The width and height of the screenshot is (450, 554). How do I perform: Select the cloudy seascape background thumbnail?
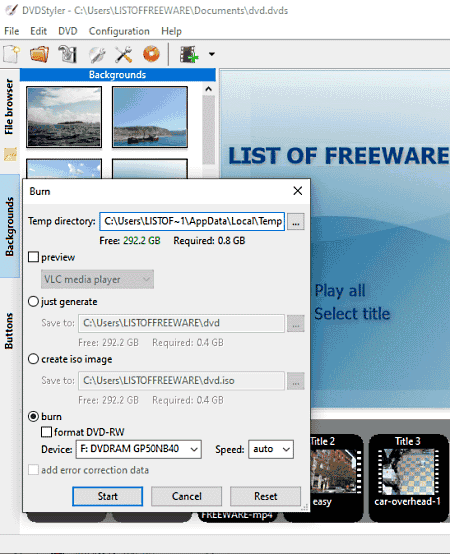(x=64, y=117)
